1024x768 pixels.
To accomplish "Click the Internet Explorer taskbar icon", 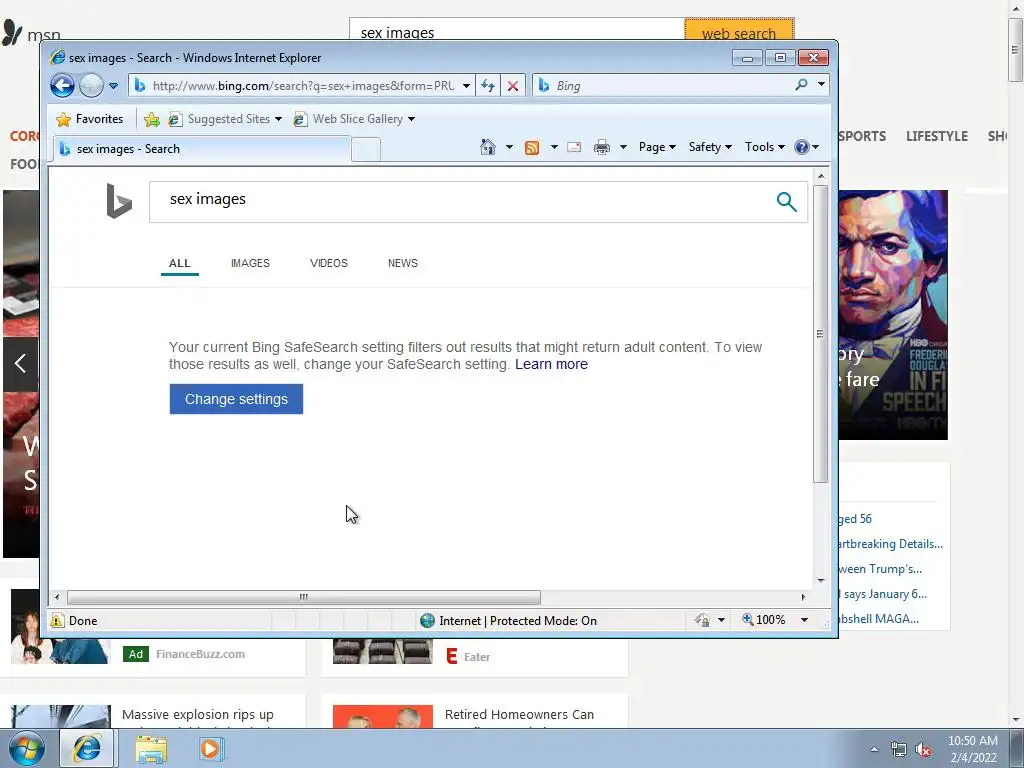I will coord(87,749).
